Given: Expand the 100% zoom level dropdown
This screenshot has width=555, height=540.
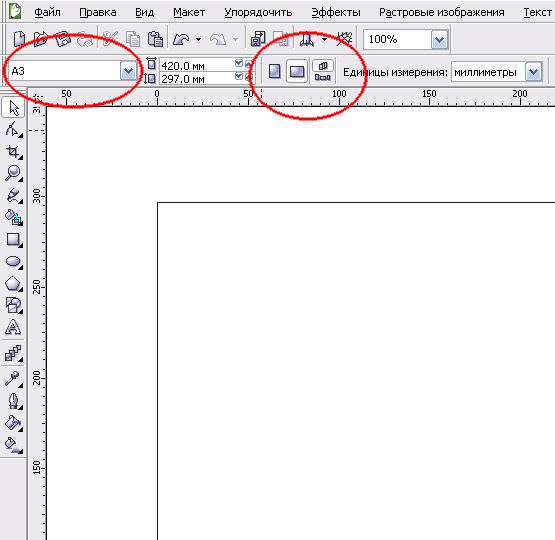Looking at the screenshot, I should pos(440,39).
